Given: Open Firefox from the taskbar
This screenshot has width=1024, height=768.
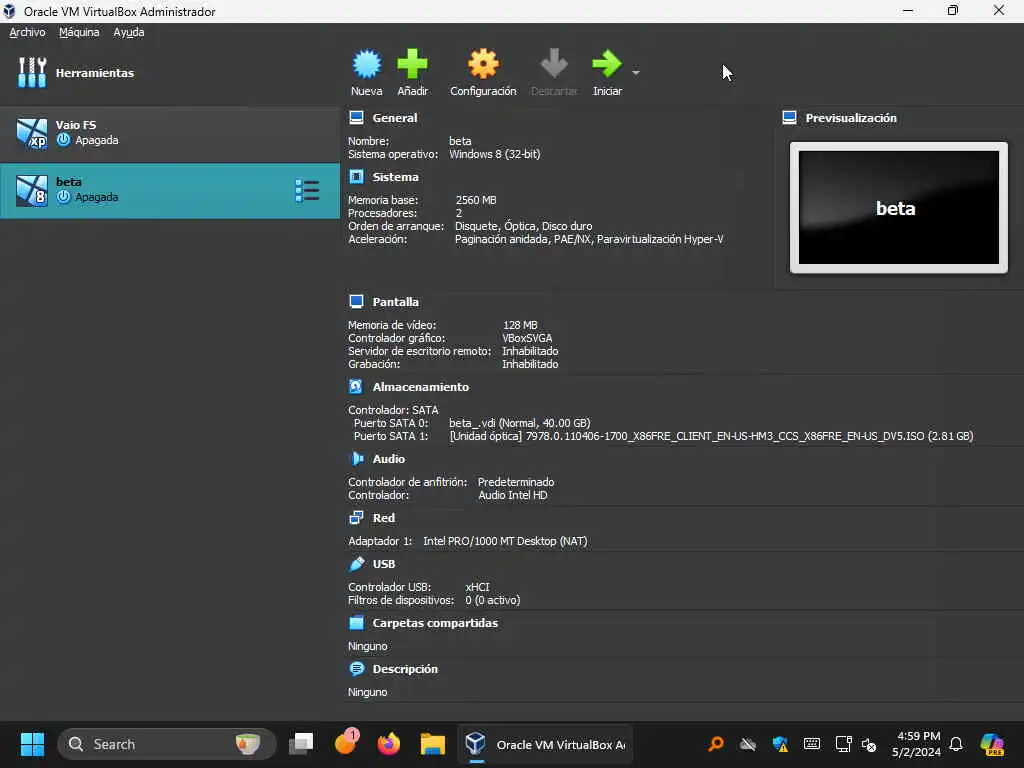Looking at the screenshot, I should point(389,744).
